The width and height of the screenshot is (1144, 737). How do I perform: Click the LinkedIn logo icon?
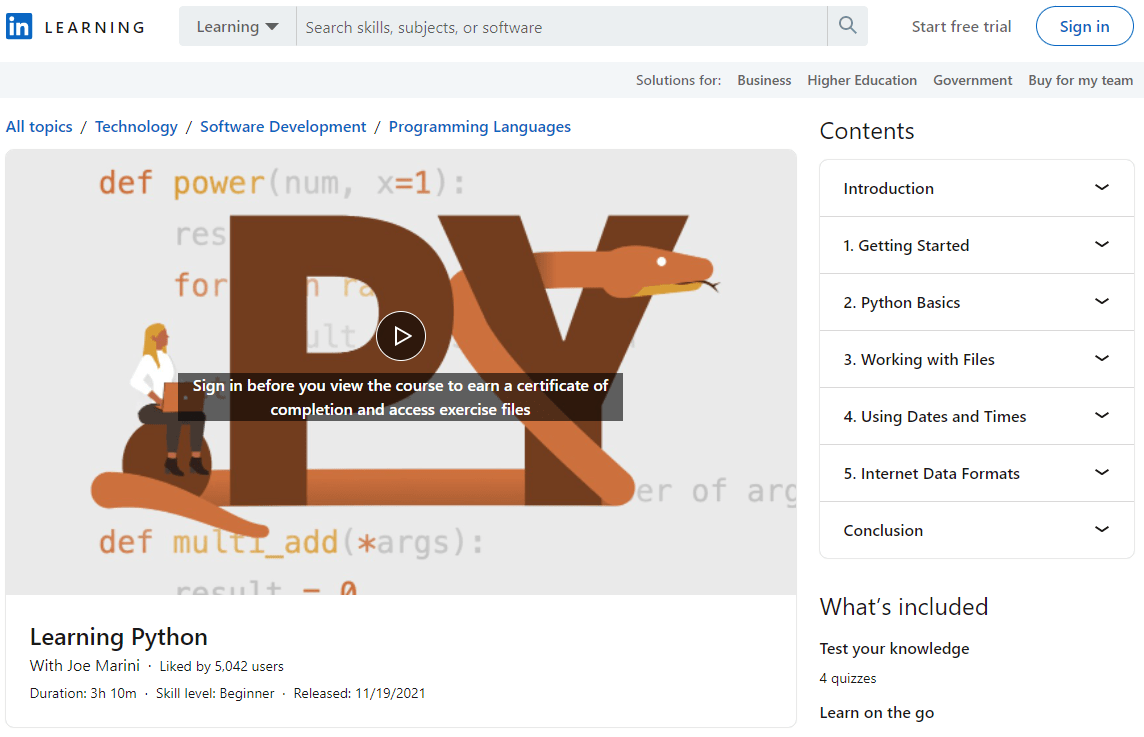point(19,27)
